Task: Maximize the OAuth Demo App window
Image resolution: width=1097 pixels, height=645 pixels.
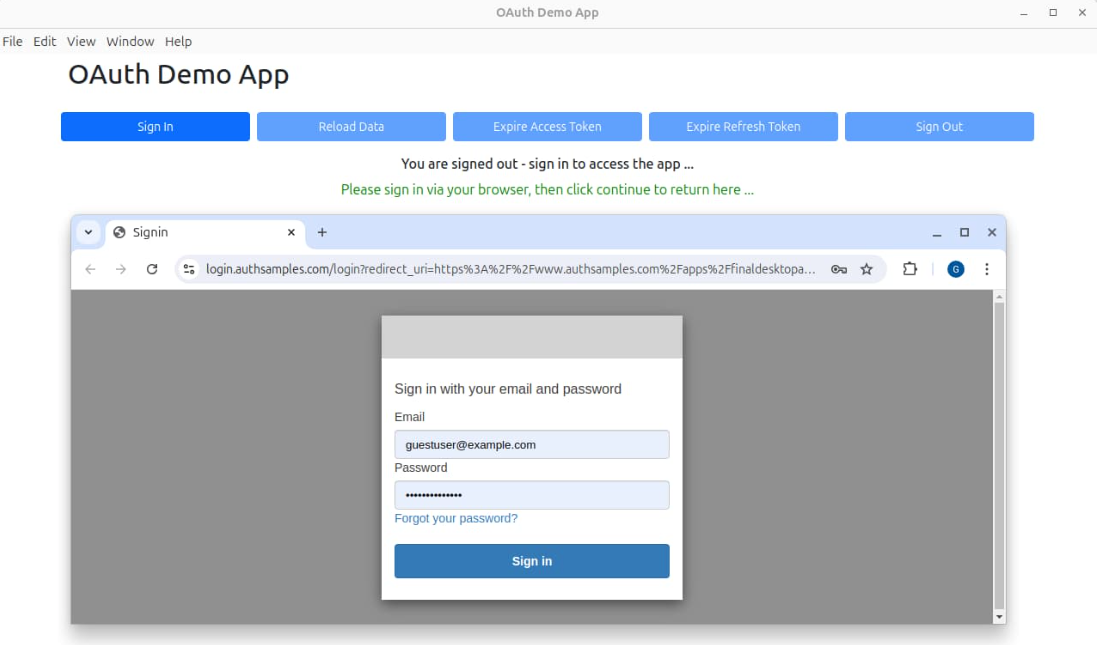Action: [1053, 13]
